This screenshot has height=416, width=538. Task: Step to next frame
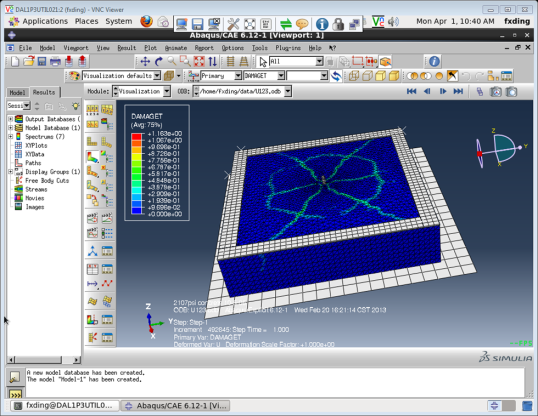[x=443, y=91]
